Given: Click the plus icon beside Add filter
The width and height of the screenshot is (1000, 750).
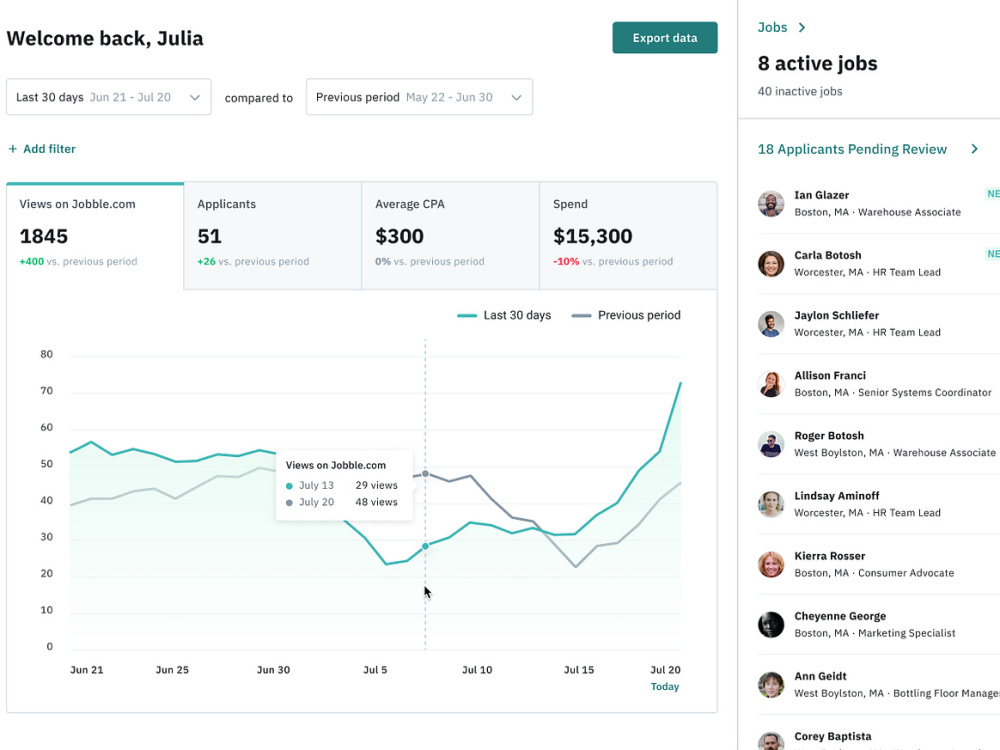Looking at the screenshot, I should [x=13, y=149].
